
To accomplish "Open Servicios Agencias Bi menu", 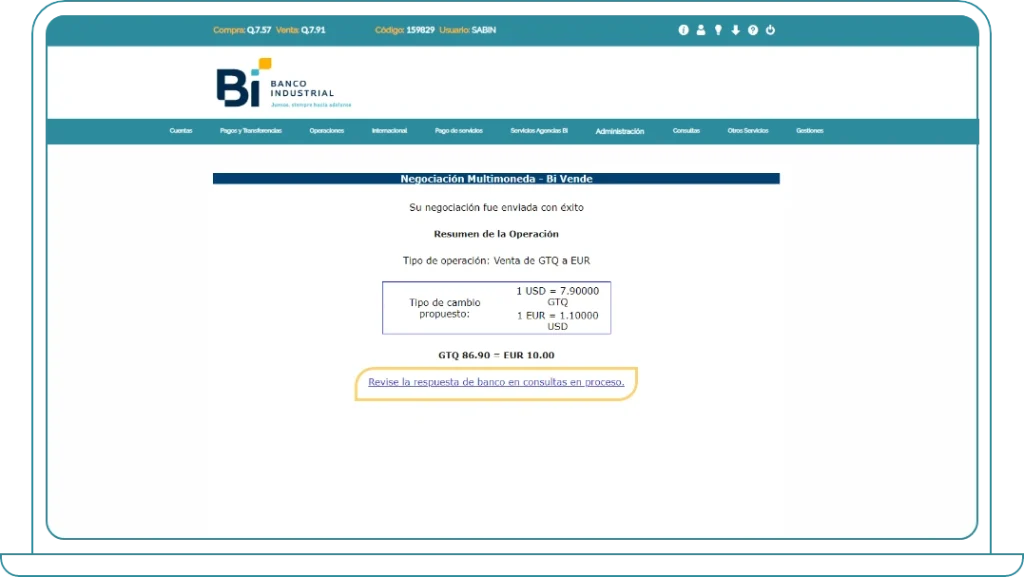I will click(x=539, y=131).
